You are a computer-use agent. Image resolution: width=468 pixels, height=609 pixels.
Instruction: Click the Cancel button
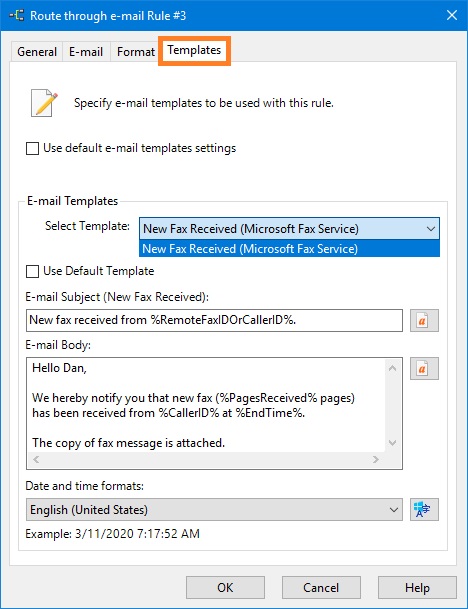tap(321, 588)
